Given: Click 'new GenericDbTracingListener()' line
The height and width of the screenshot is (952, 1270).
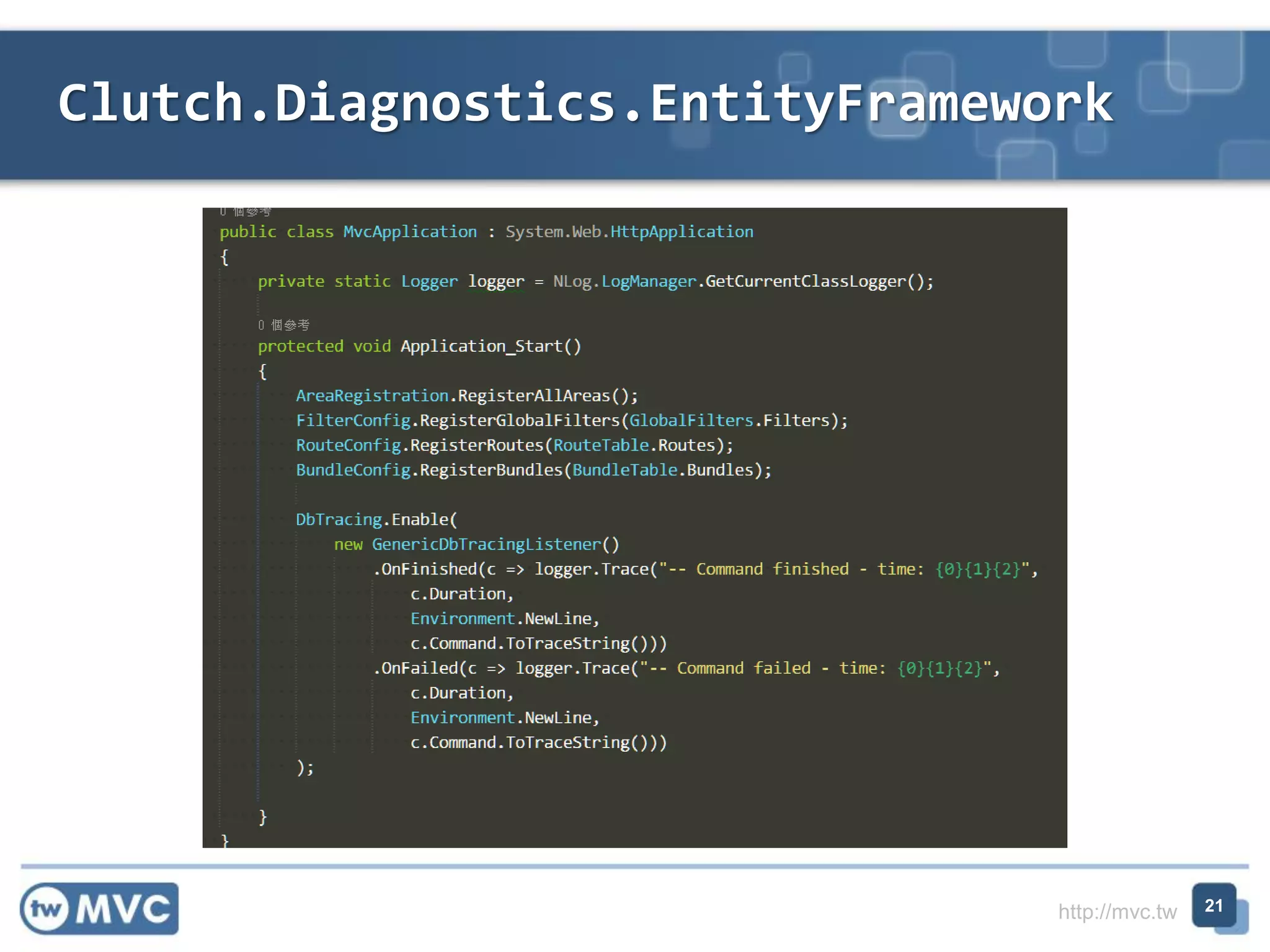Looking at the screenshot, I should (476, 544).
